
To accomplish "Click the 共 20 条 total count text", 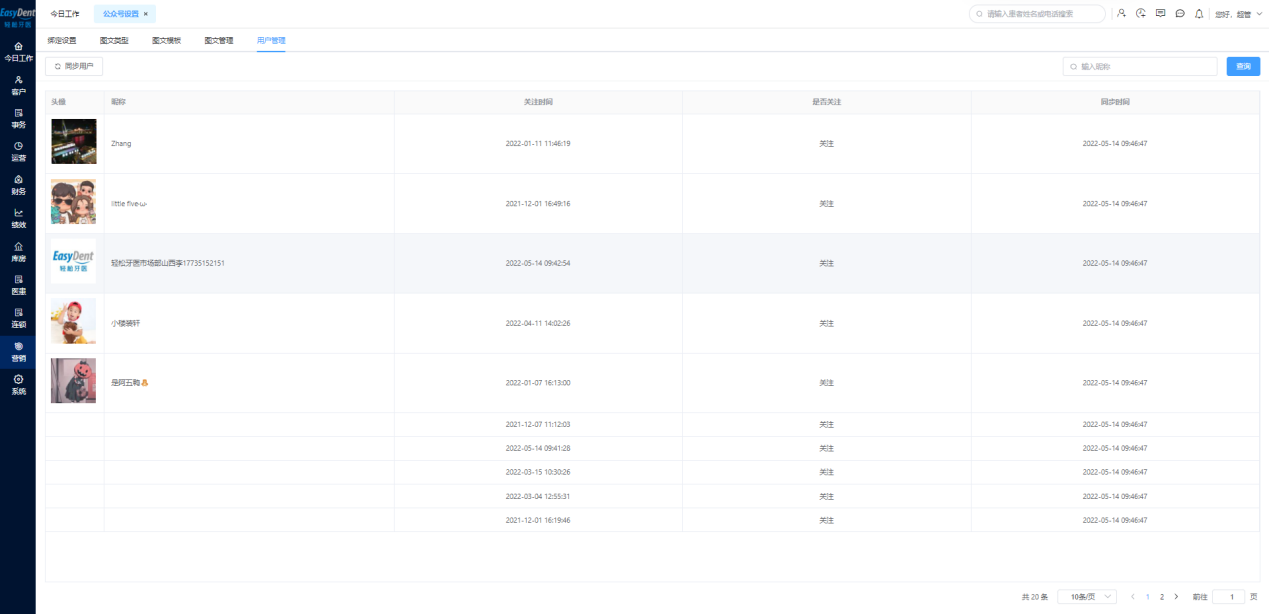I will pos(1035,596).
